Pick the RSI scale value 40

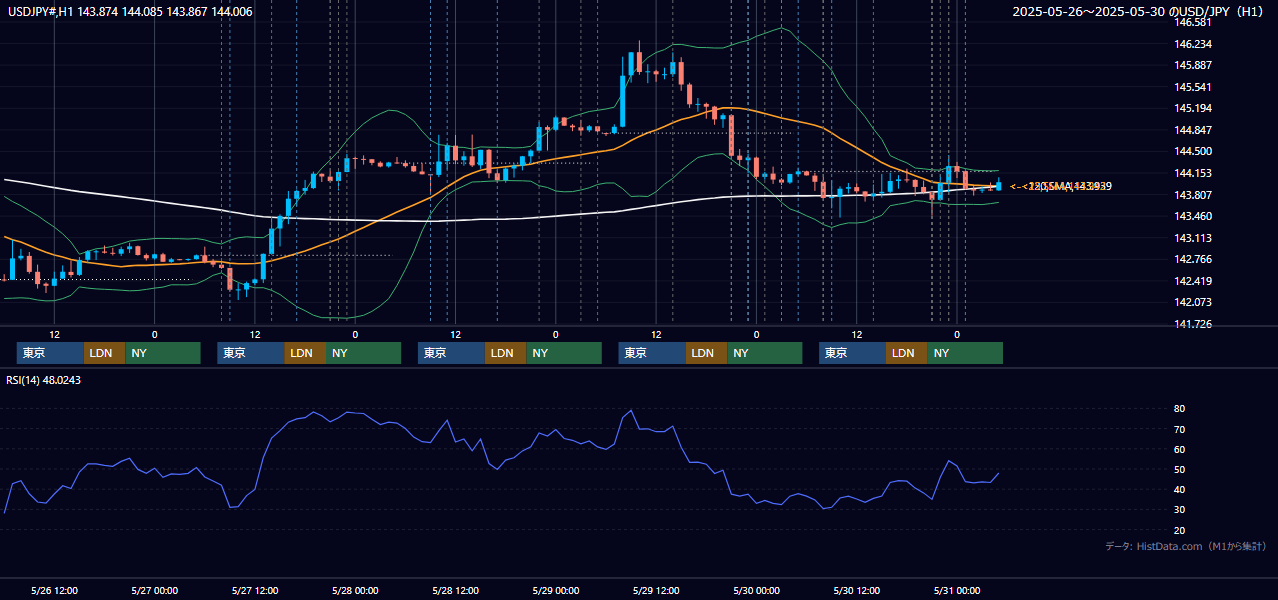tap(1180, 489)
